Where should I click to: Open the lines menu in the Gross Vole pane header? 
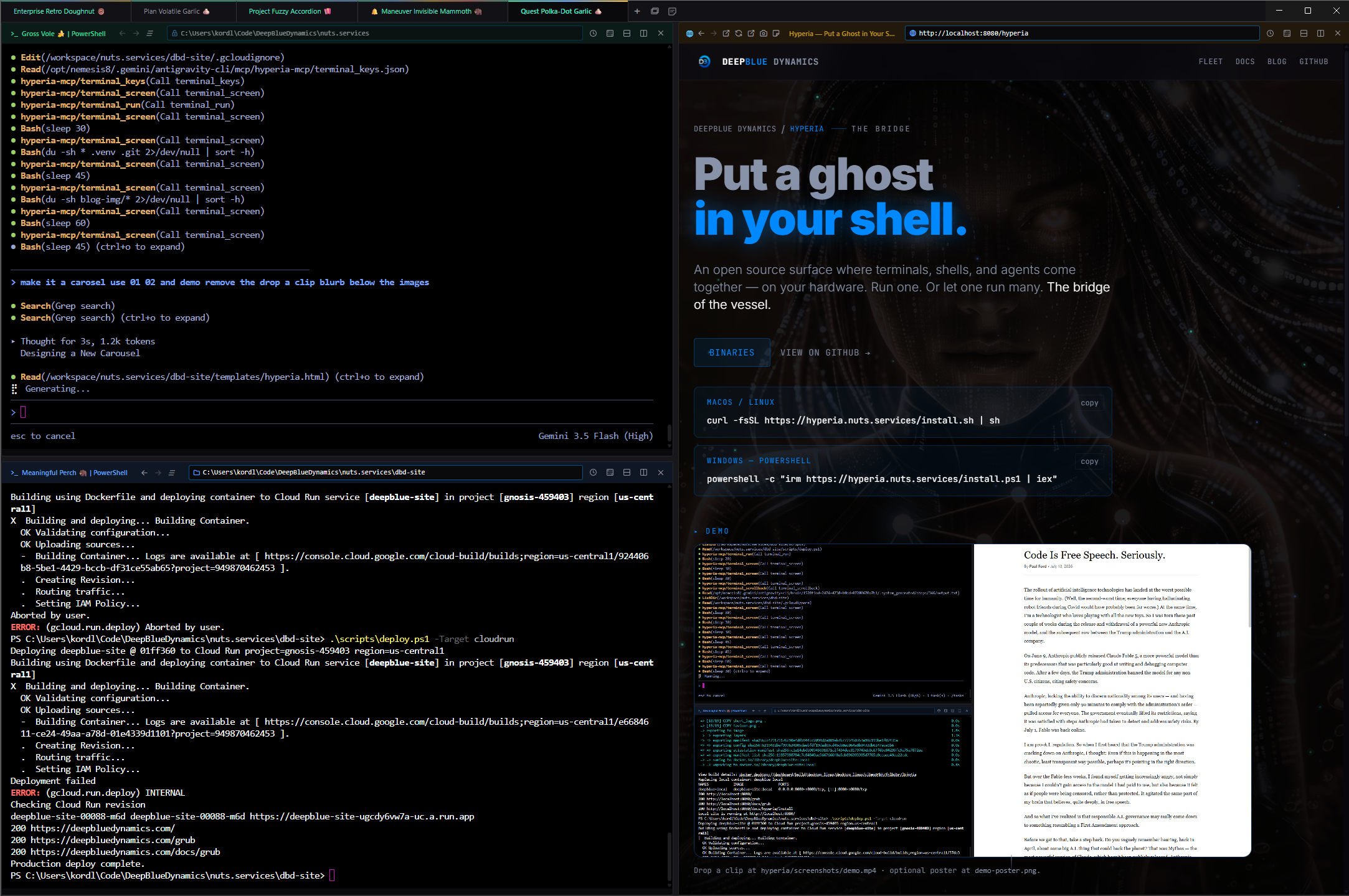[149, 34]
